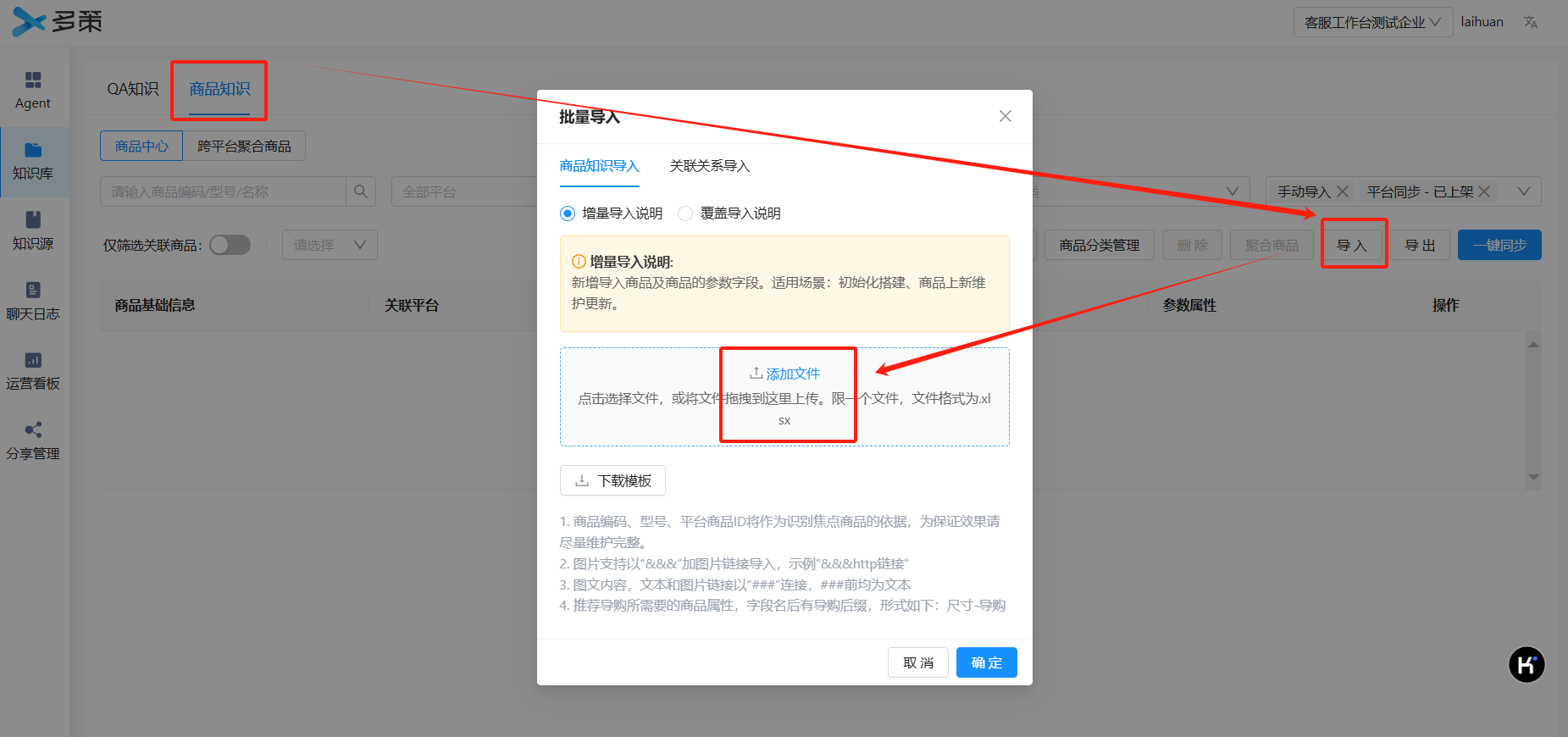Open the 知识源 sidebar item
Screen dimensions: 1568x737
(x=33, y=231)
